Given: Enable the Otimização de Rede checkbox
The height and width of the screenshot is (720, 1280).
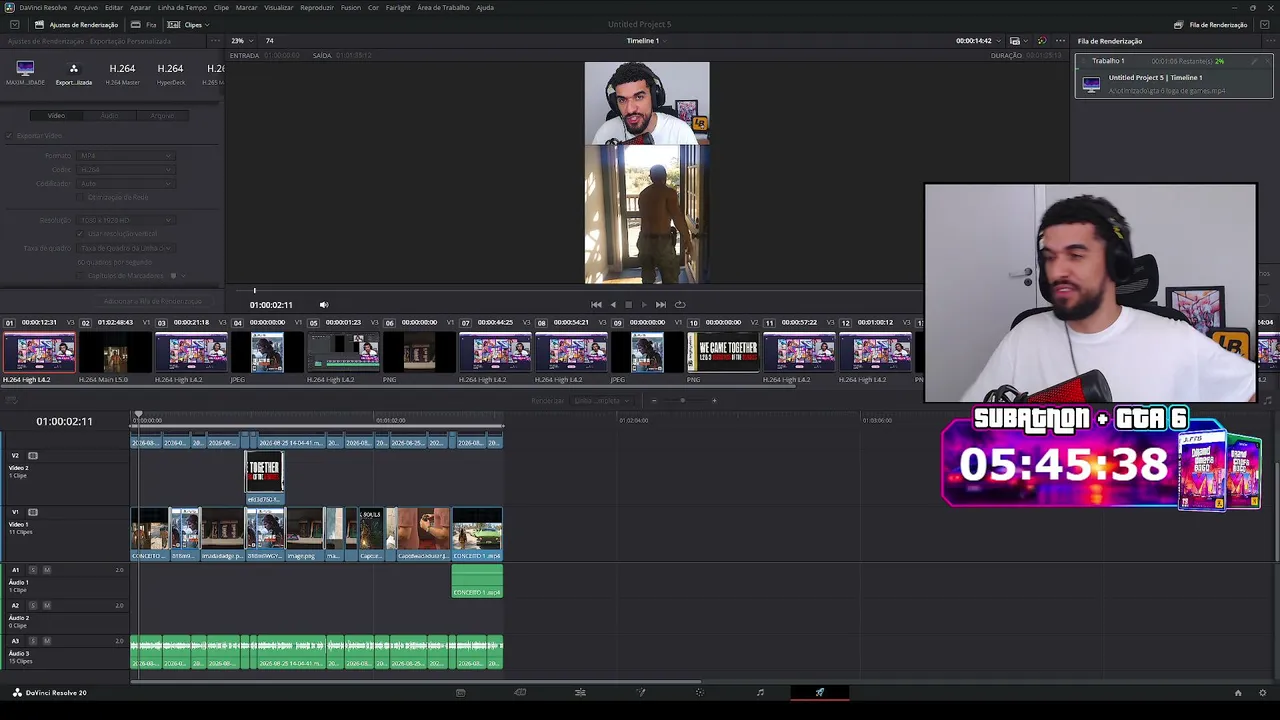Looking at the screenshot, I should pyautogui.click(x=80, y=197).
